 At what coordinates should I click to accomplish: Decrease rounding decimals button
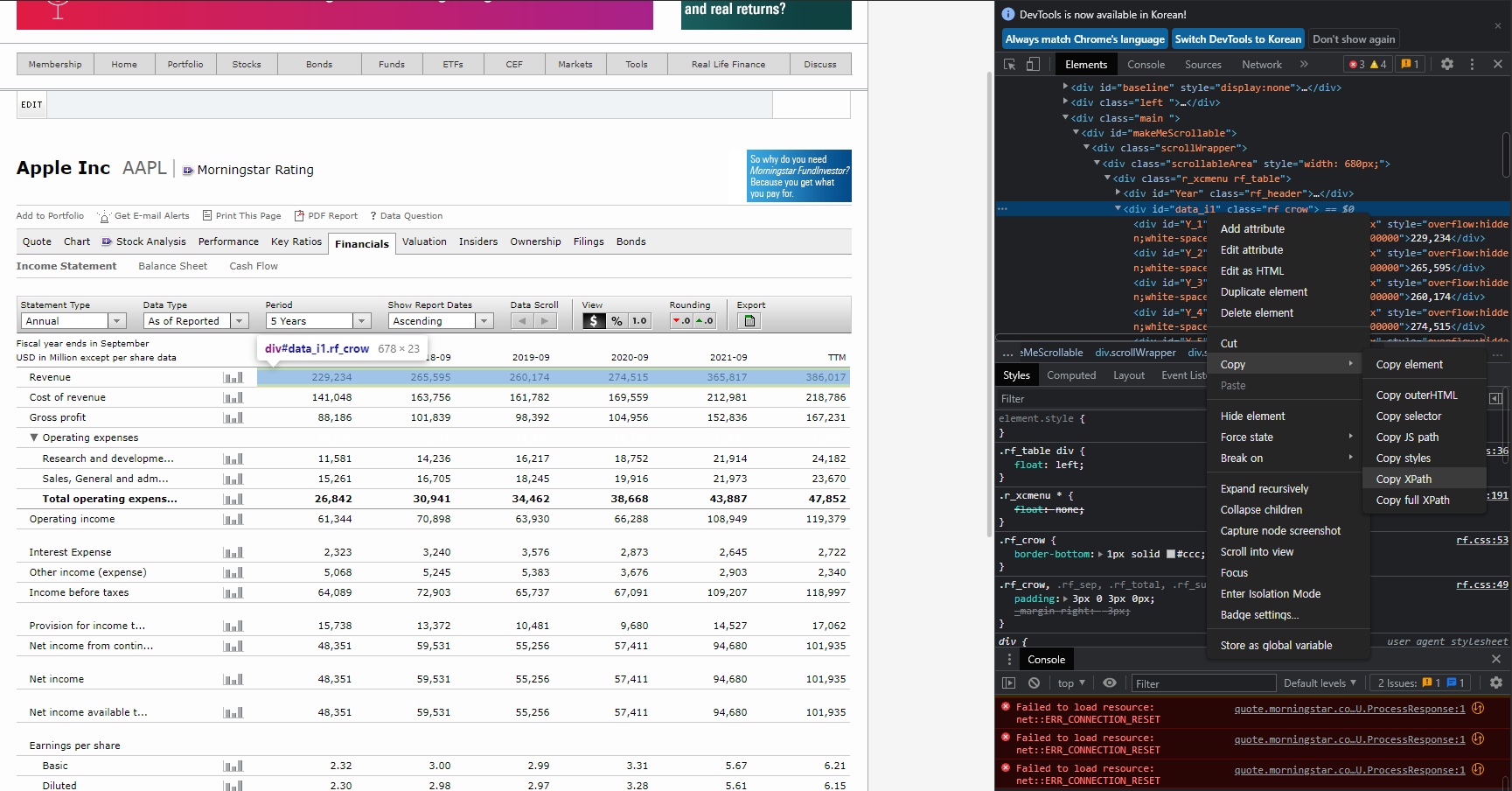pyautogui.click(x=682, y=321)
